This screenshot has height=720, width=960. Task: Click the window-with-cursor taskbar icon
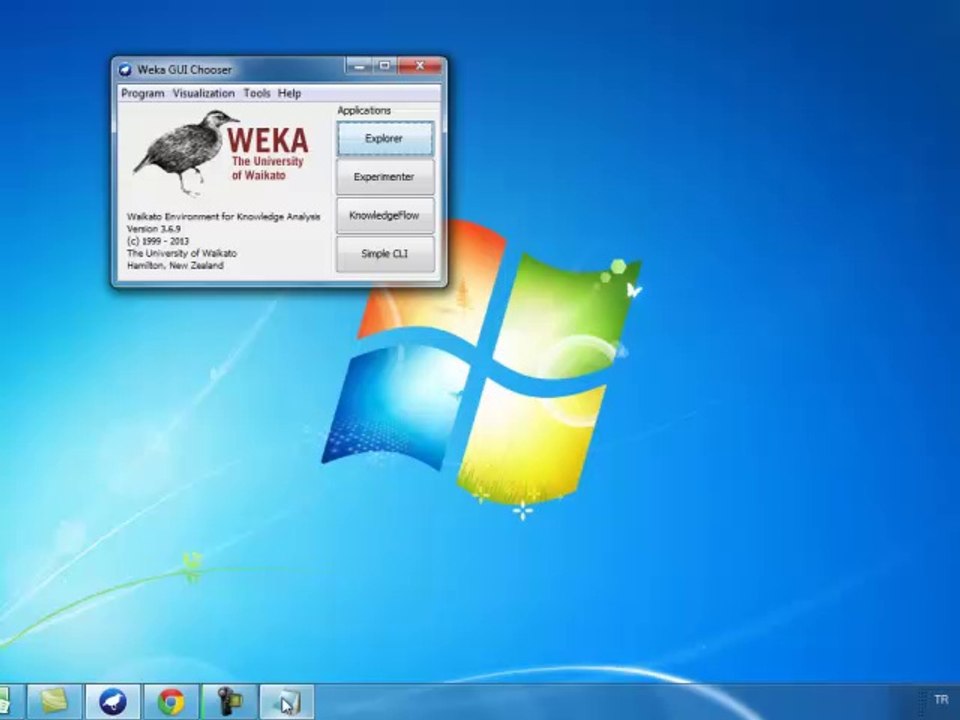point(287,702)
